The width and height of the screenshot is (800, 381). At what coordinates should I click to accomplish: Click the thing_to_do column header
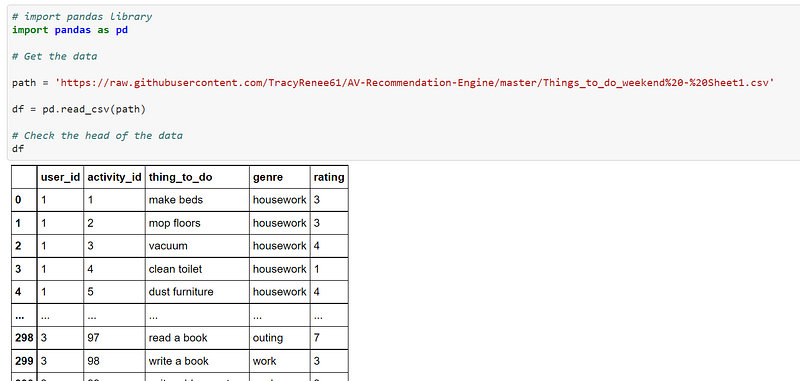pyautogui.click(x=197, y=177)
